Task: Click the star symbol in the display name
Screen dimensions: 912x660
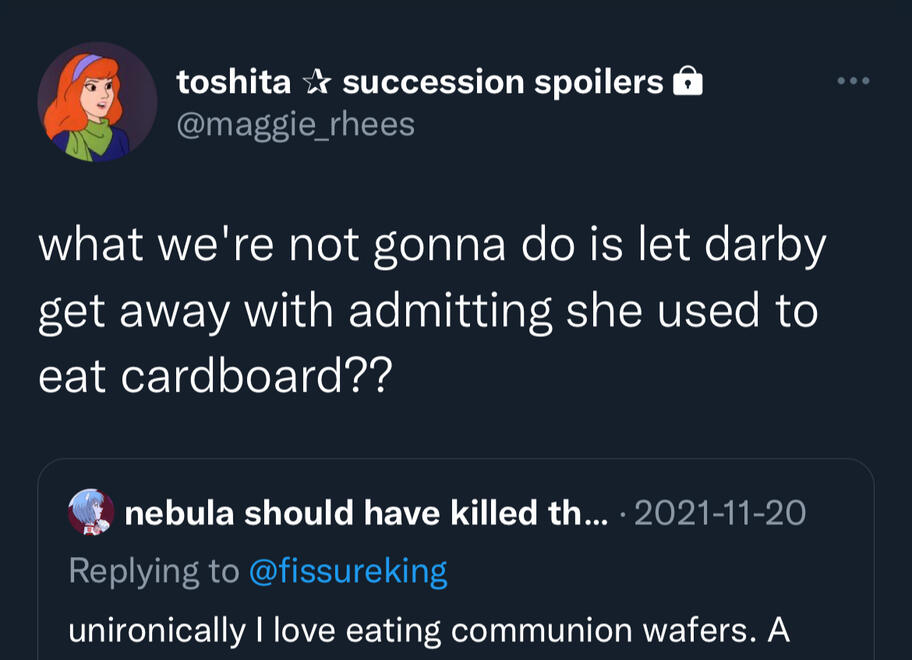Action: [x=317, y=83]
